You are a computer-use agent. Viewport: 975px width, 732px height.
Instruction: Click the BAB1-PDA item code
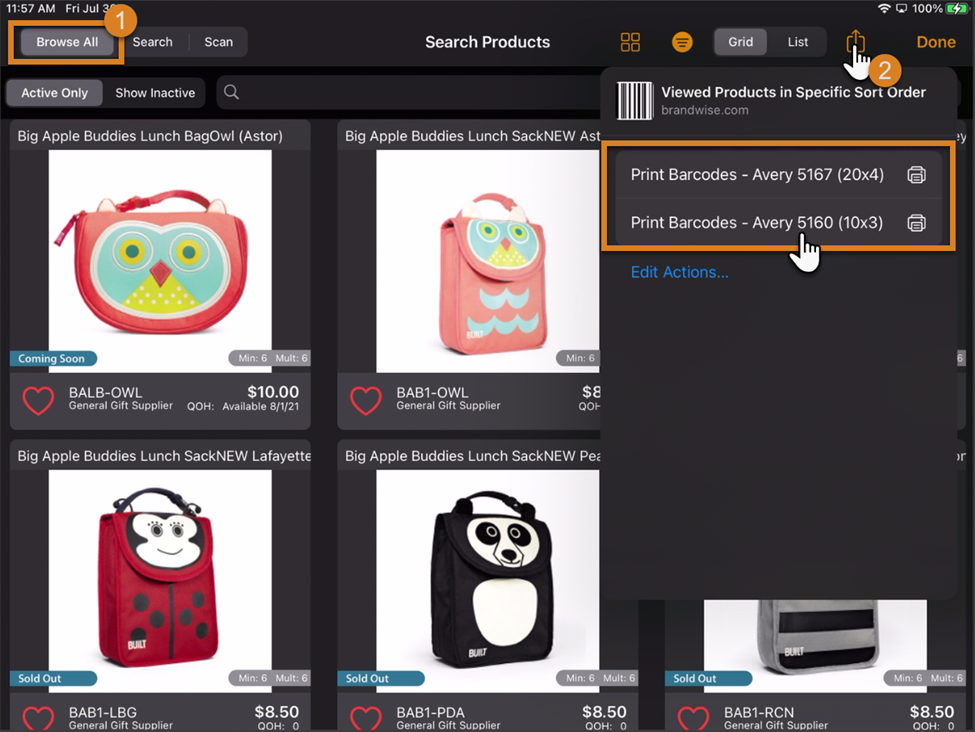click(430, 712)
